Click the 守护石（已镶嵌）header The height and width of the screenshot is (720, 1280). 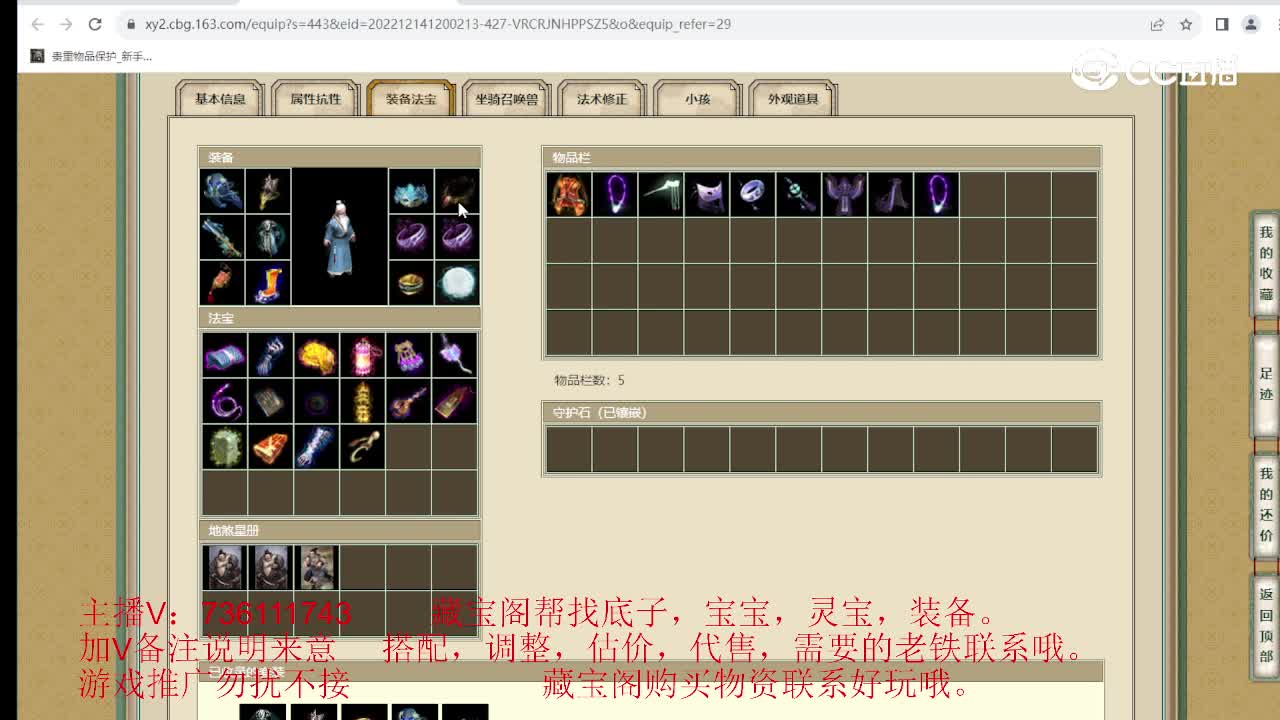tap(821, 412)
